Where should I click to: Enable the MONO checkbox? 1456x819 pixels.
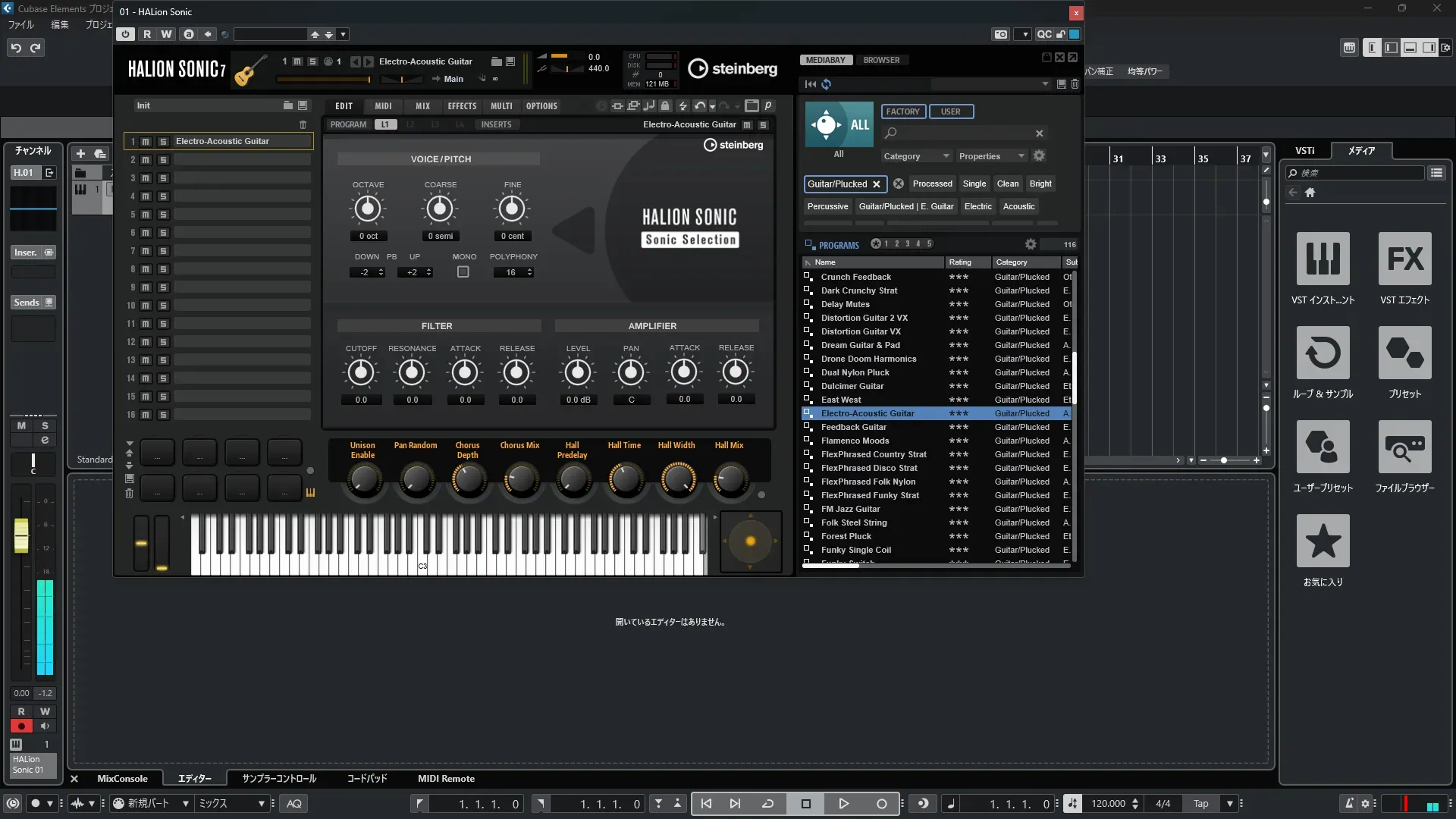463,272
